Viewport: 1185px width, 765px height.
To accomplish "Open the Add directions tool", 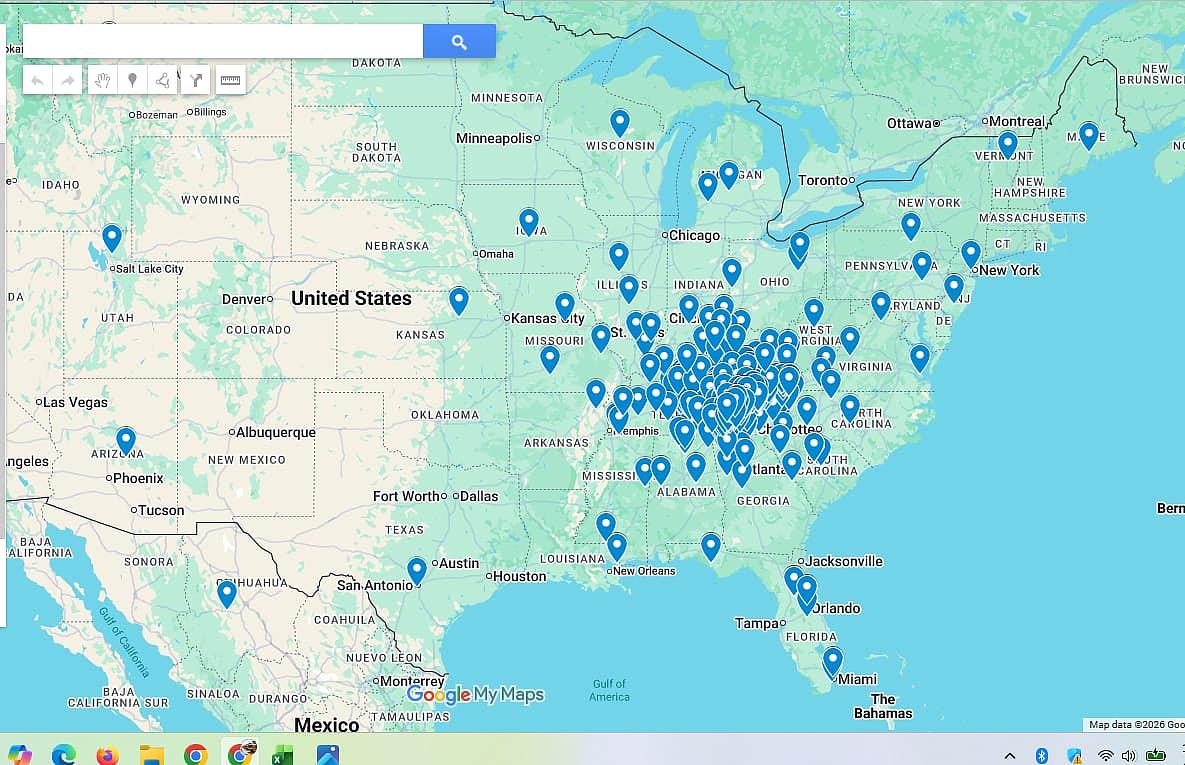I will pyautogui.click(x=195, y=80).
